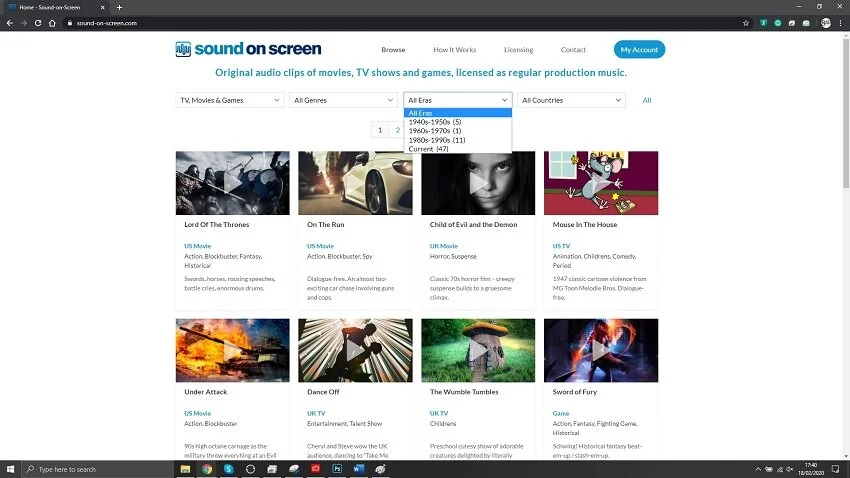Open the Sword of Fury title

pyautogui.click(x=574, y=392)
